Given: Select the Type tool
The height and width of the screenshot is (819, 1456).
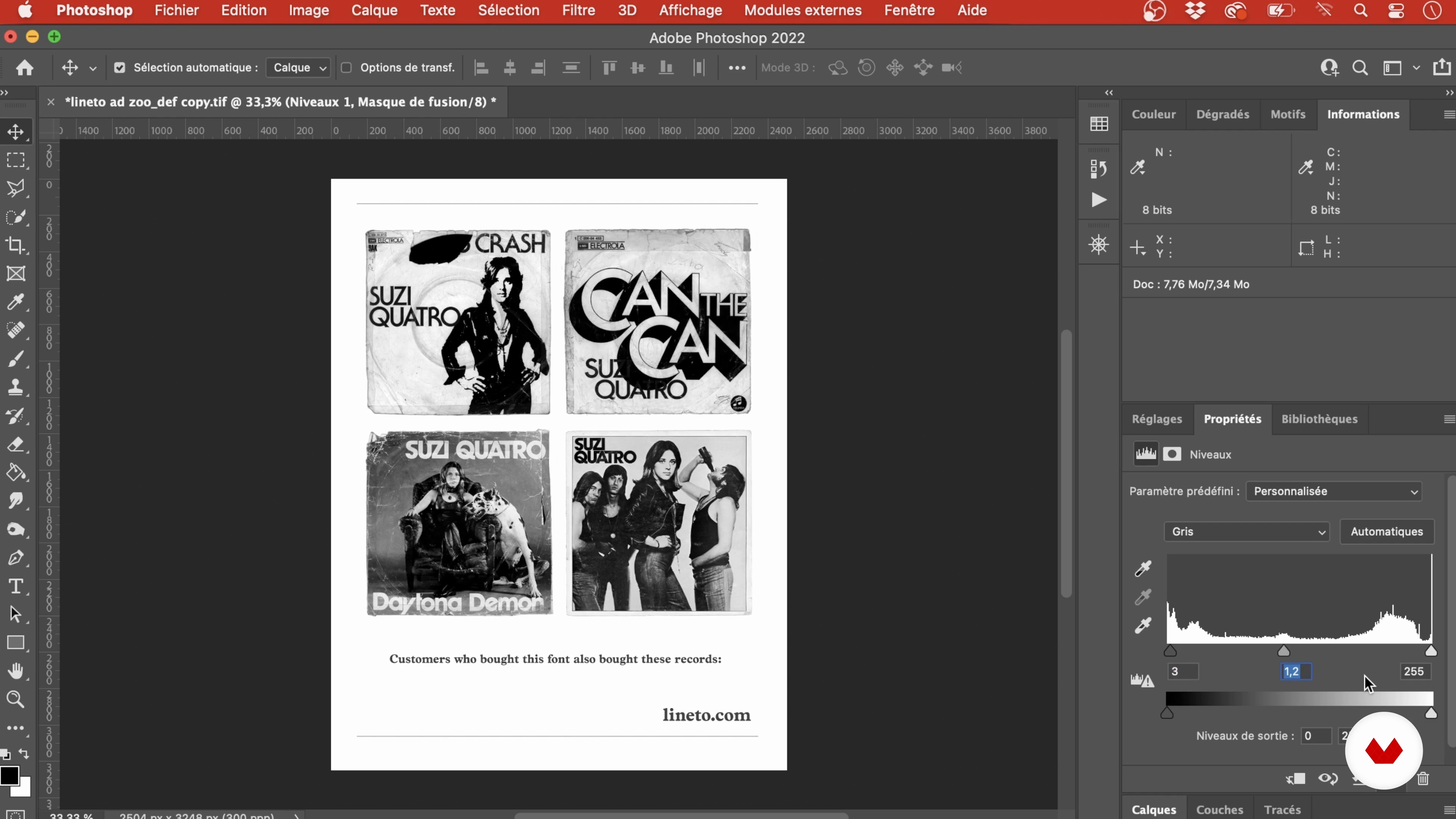Looking at the screenshot, I should click(x=16, y=587).
